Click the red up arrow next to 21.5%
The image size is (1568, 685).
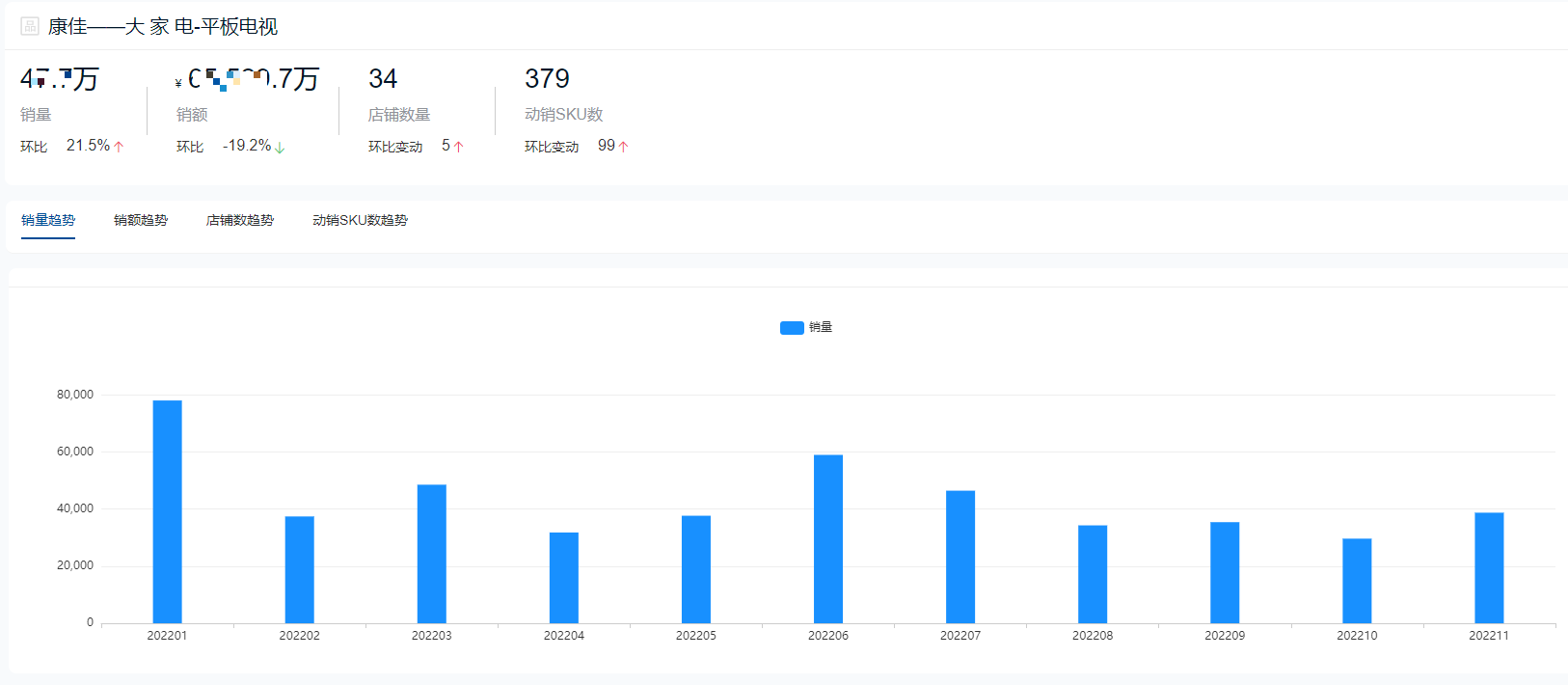click(x=119, y=147)
